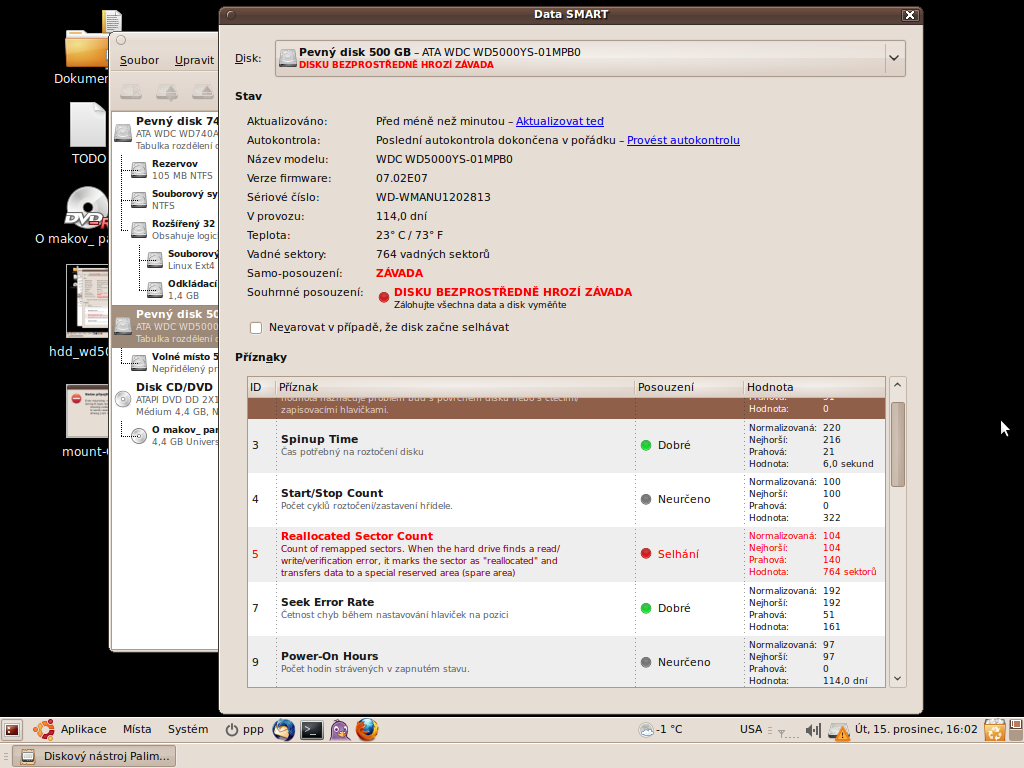The image size is (1024, 768).
Task: Click the scroll up arrow of attributes list
Action: 897,385
